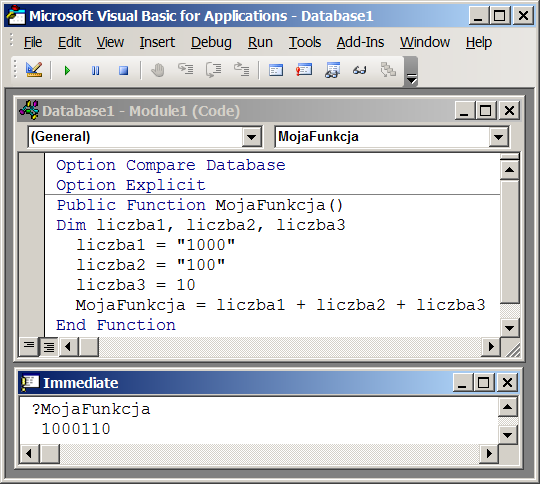Open the Debug menu

coord(211,42)
